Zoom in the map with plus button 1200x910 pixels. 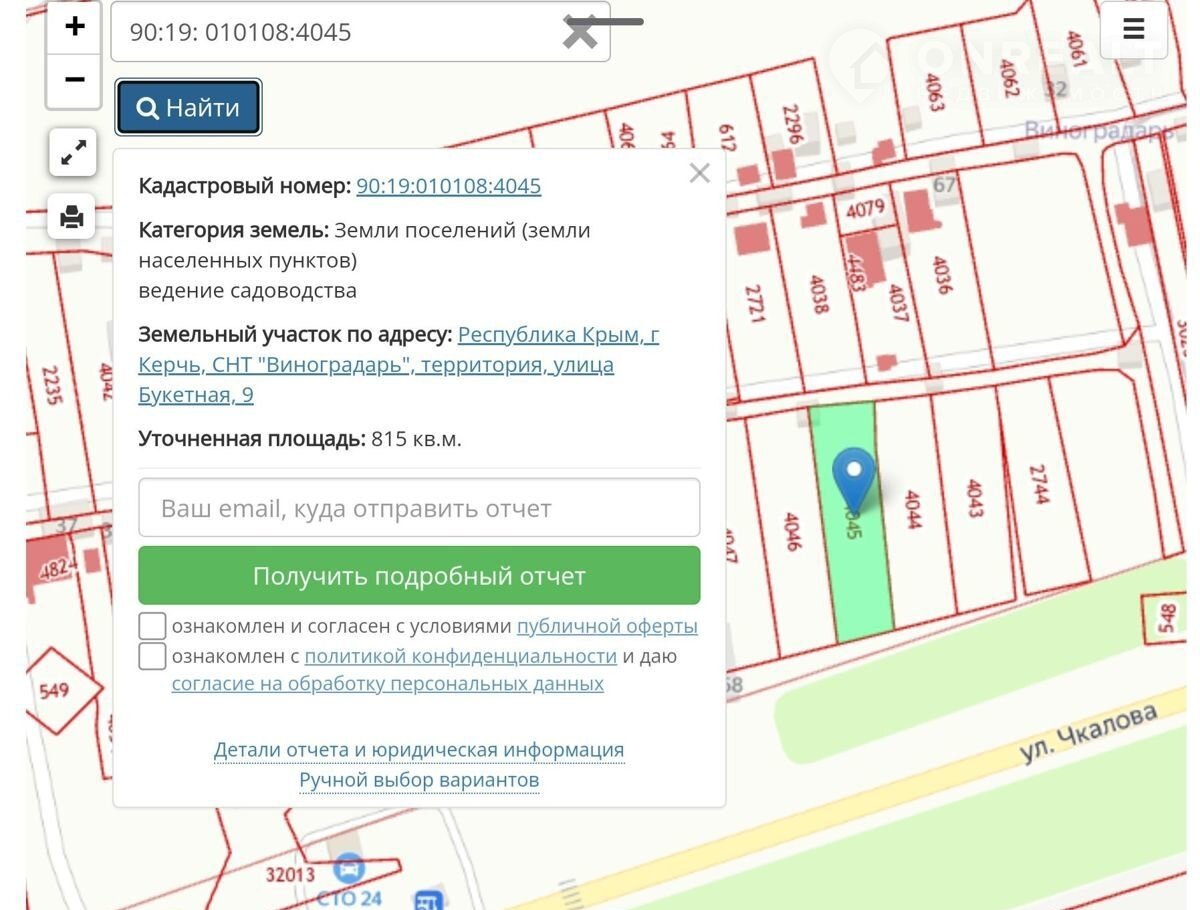[74, 27]
